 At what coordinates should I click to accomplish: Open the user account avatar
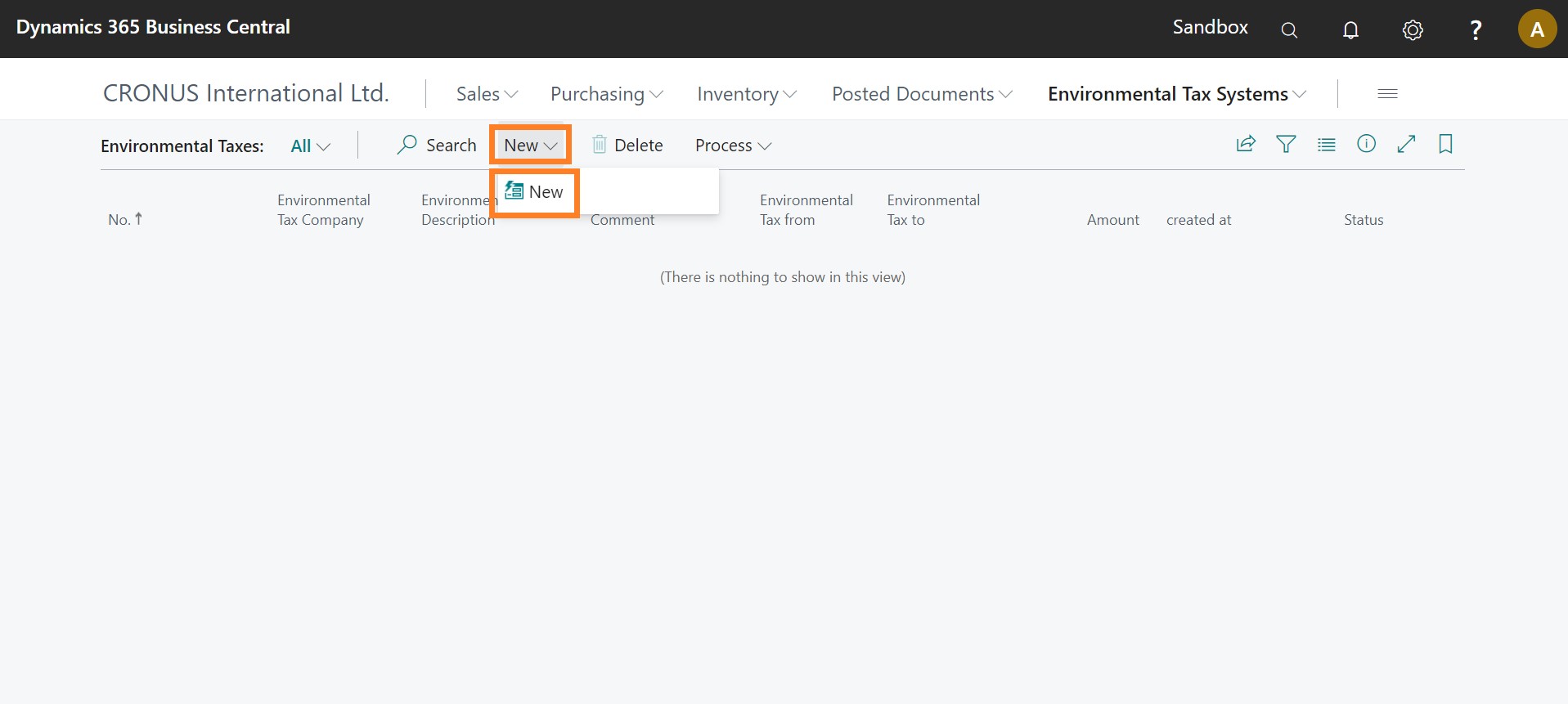1537,29
